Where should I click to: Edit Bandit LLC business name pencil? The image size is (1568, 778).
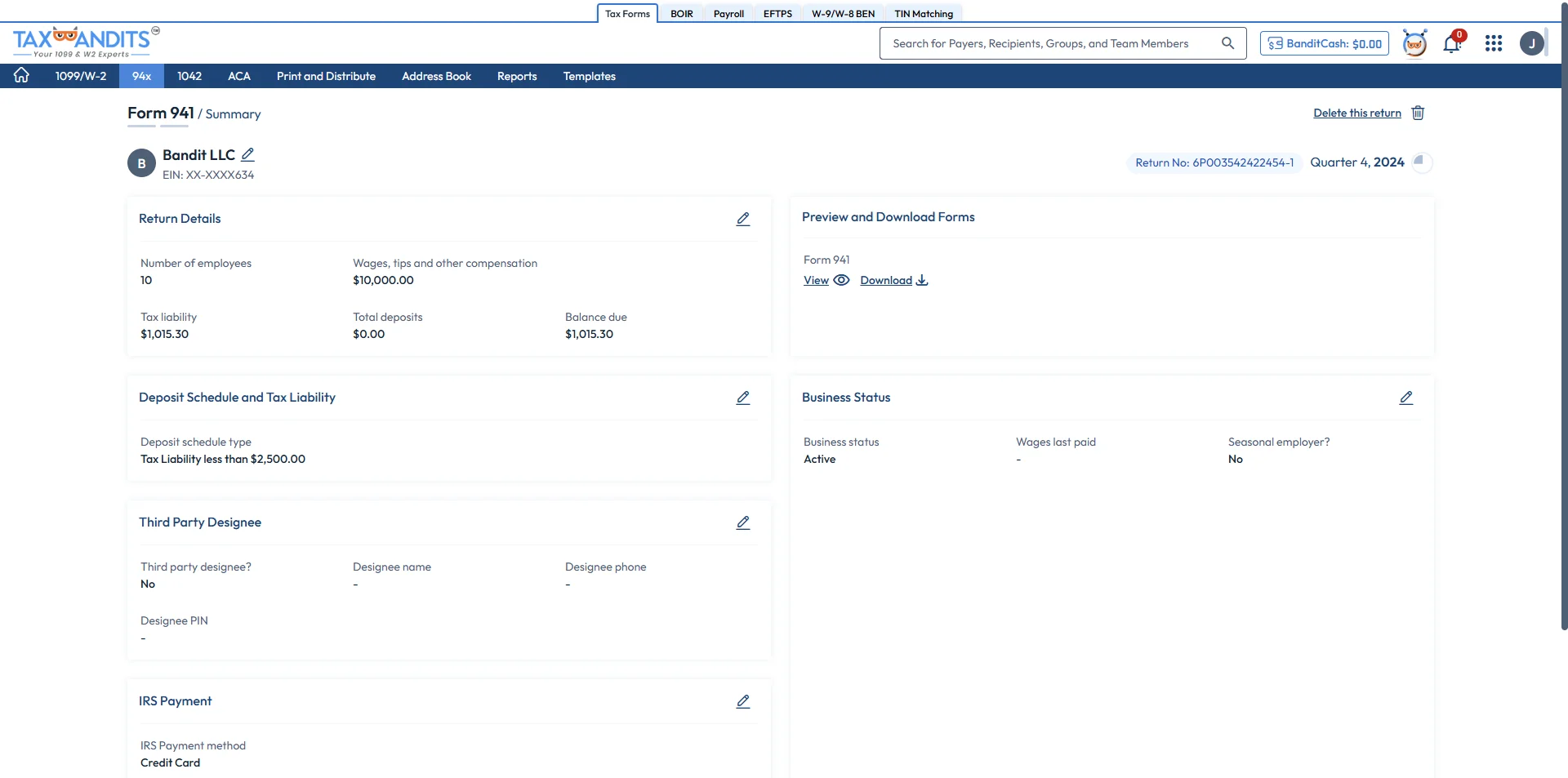click(x=248, y=154)
